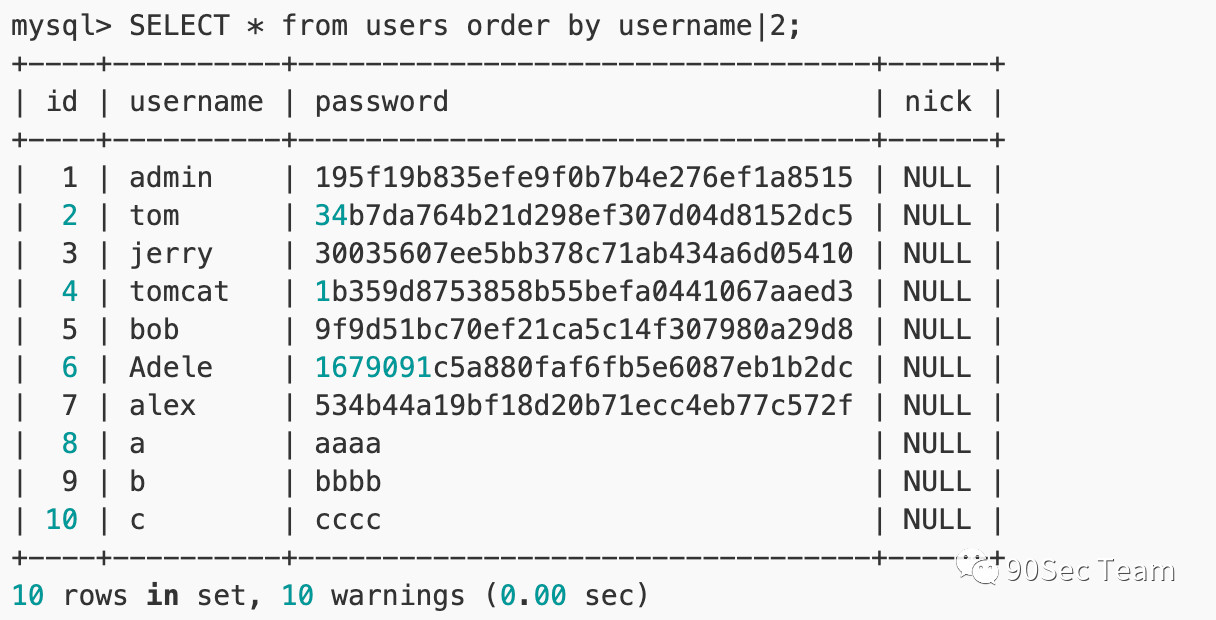Screen dimensions: 1216x620
Task: Click password hash starting with 195f19b
Action: pos(584,177)
